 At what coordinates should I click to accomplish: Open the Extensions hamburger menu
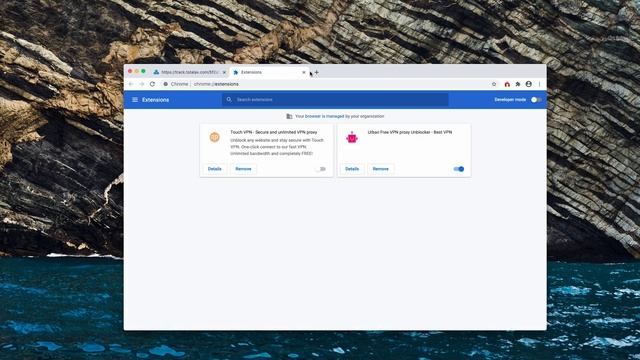pos(135,100)
